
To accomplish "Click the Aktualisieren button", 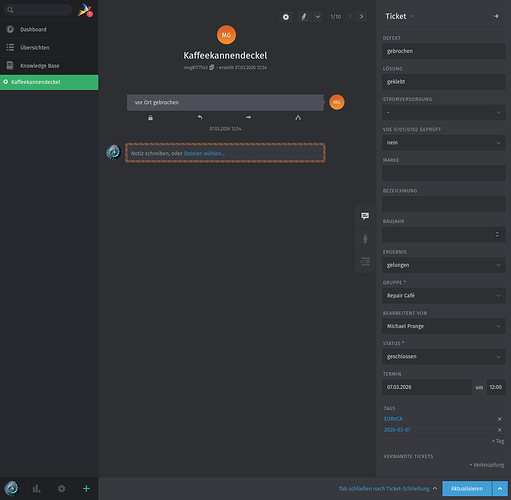I will [x=467, y=489].
